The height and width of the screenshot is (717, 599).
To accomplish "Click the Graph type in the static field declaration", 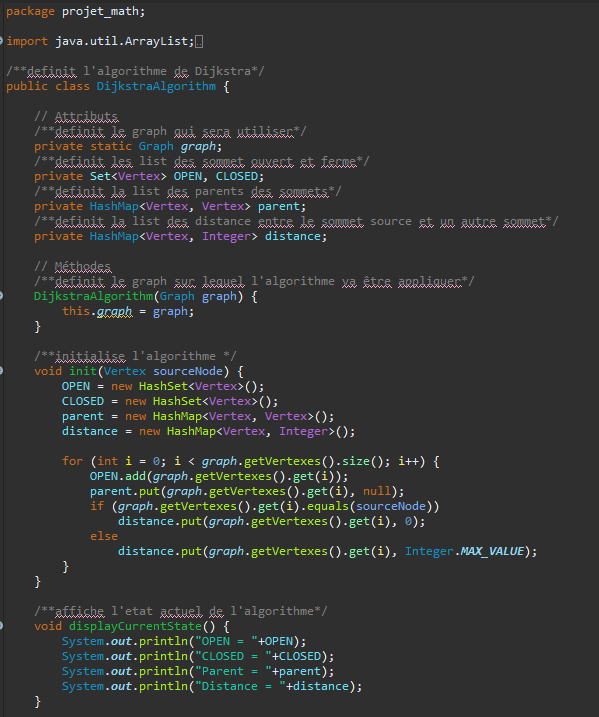I will (x=156, y=146).
